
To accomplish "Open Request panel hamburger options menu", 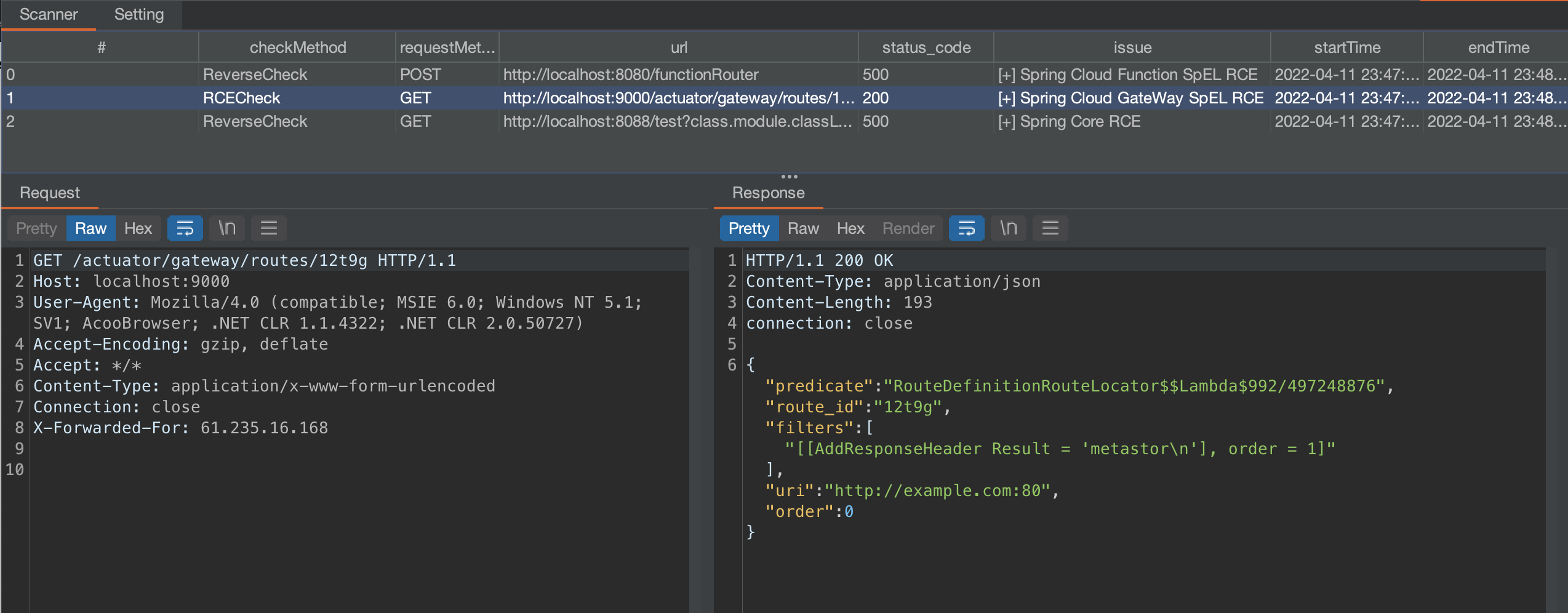I will pyautogui.click(x=269, y=228).
